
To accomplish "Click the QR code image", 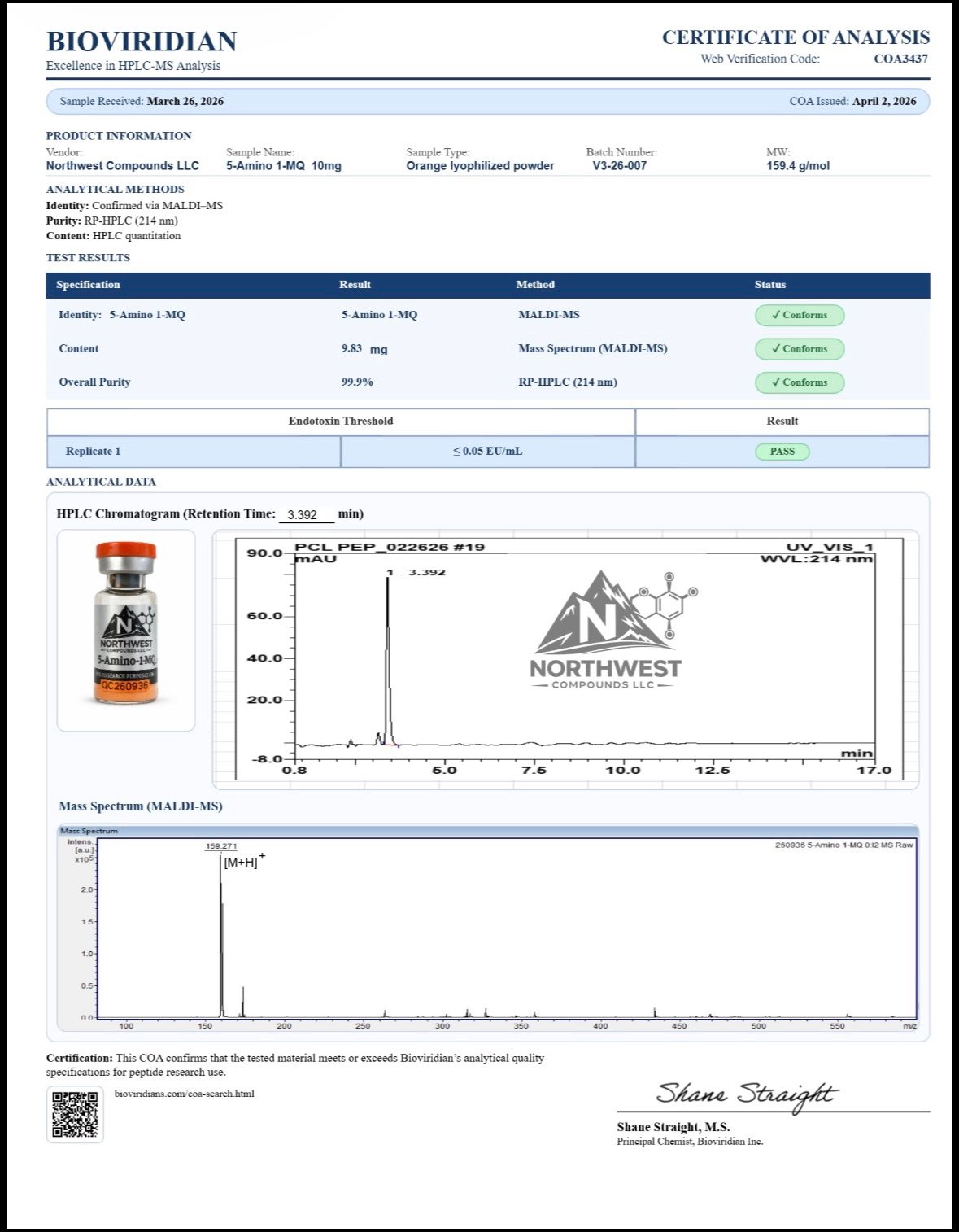I will 75,1114.
